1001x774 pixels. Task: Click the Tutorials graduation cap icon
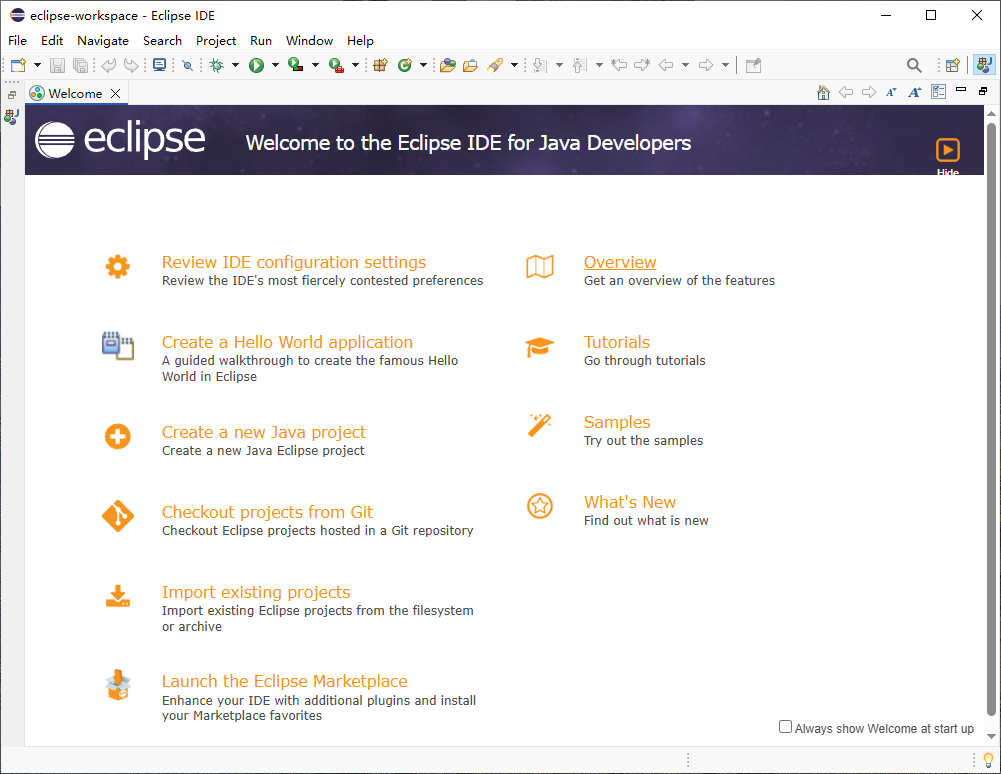coord(539,347)
